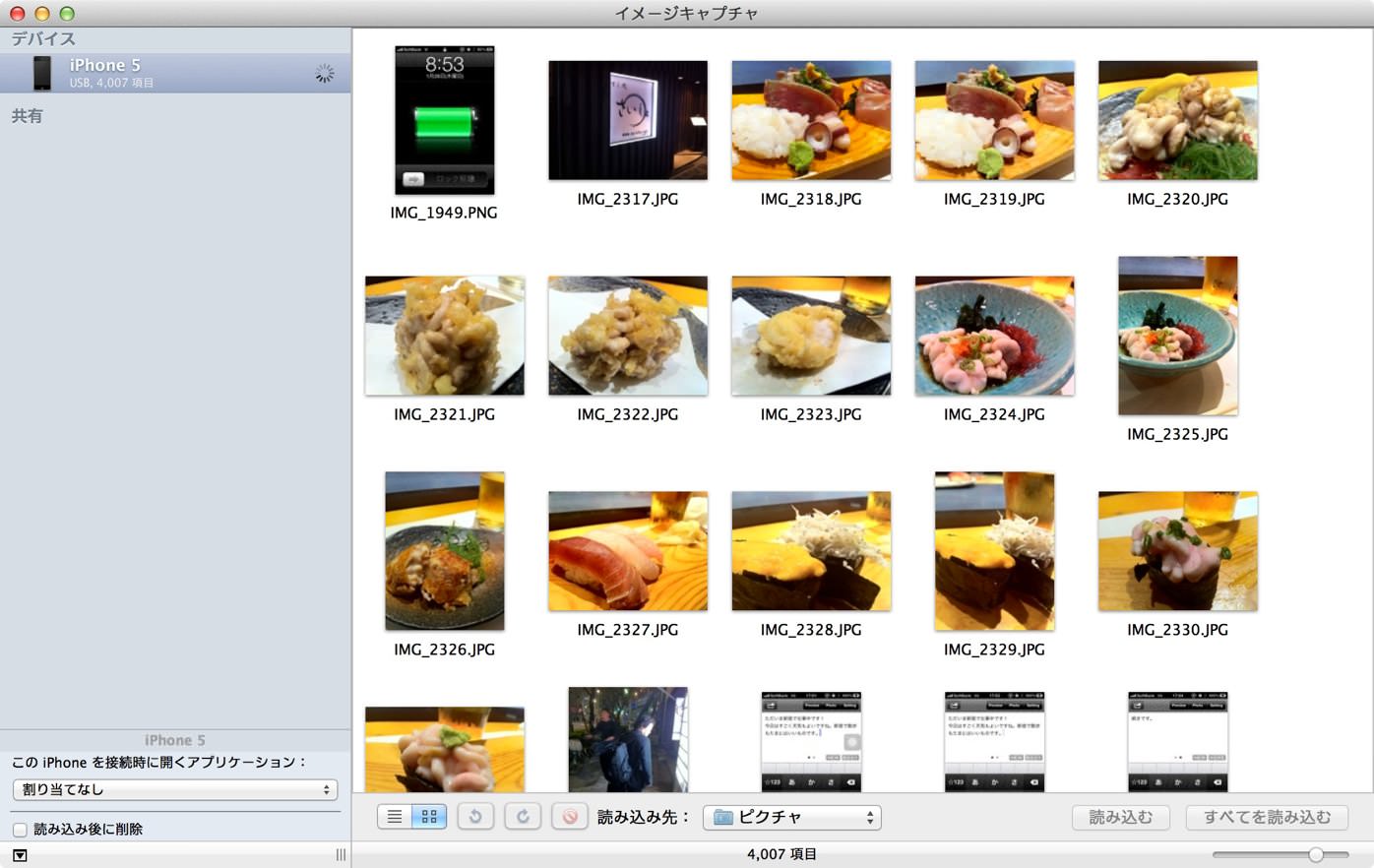
Task: Select the IMG_1949.PNG thumbnail
Action: [445, 120]
